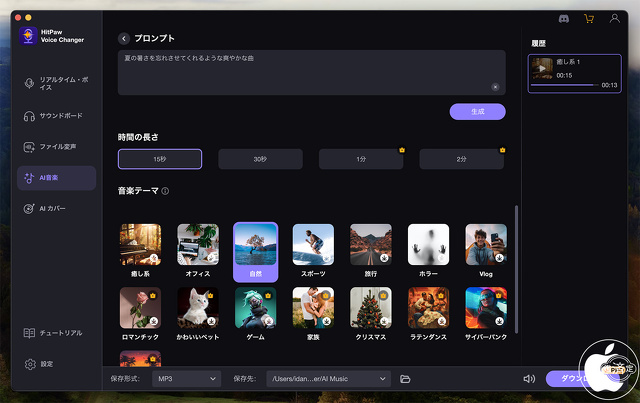The height and width of the screenshot is (403, 640).
Task: Click the download badge on サイバーパンク thumbnail
Action: tap(499, 321)
